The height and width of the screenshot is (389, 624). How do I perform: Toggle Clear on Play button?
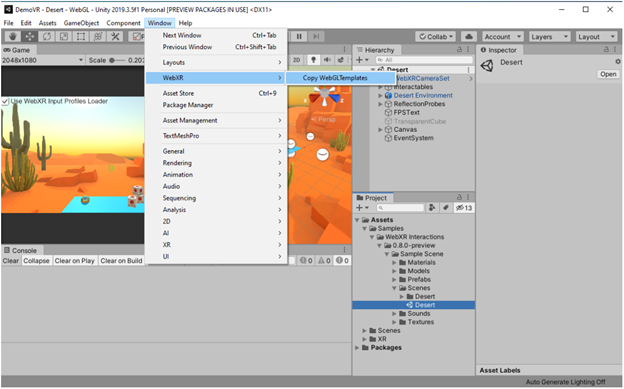click(74, 261)
